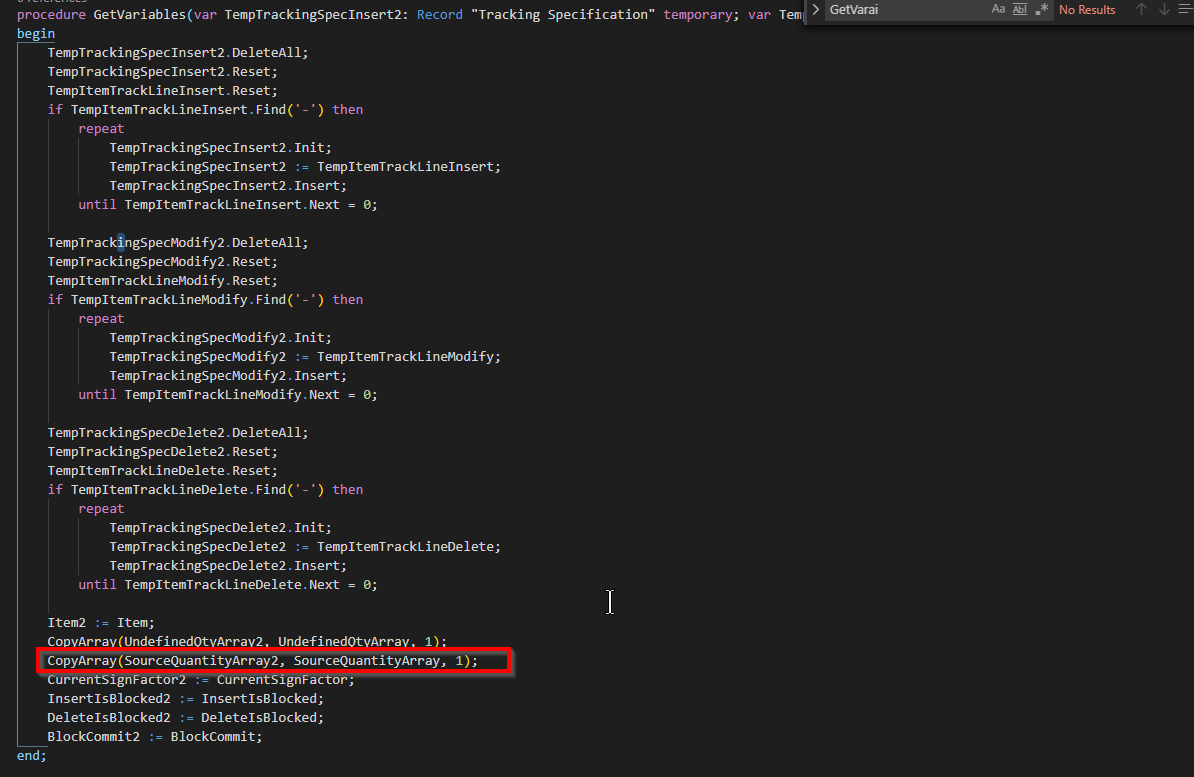Click the 'repeat' keyword under Modify block
The height and width of the screenshot is (777, 1194).
pyautogui.click(x=101, y=318)
